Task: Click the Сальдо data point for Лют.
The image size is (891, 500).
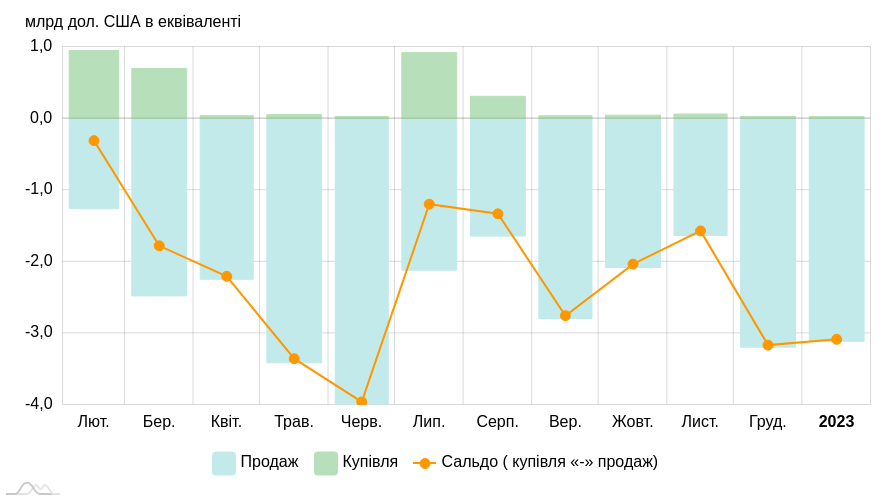Action: click(x=94, y=141)
